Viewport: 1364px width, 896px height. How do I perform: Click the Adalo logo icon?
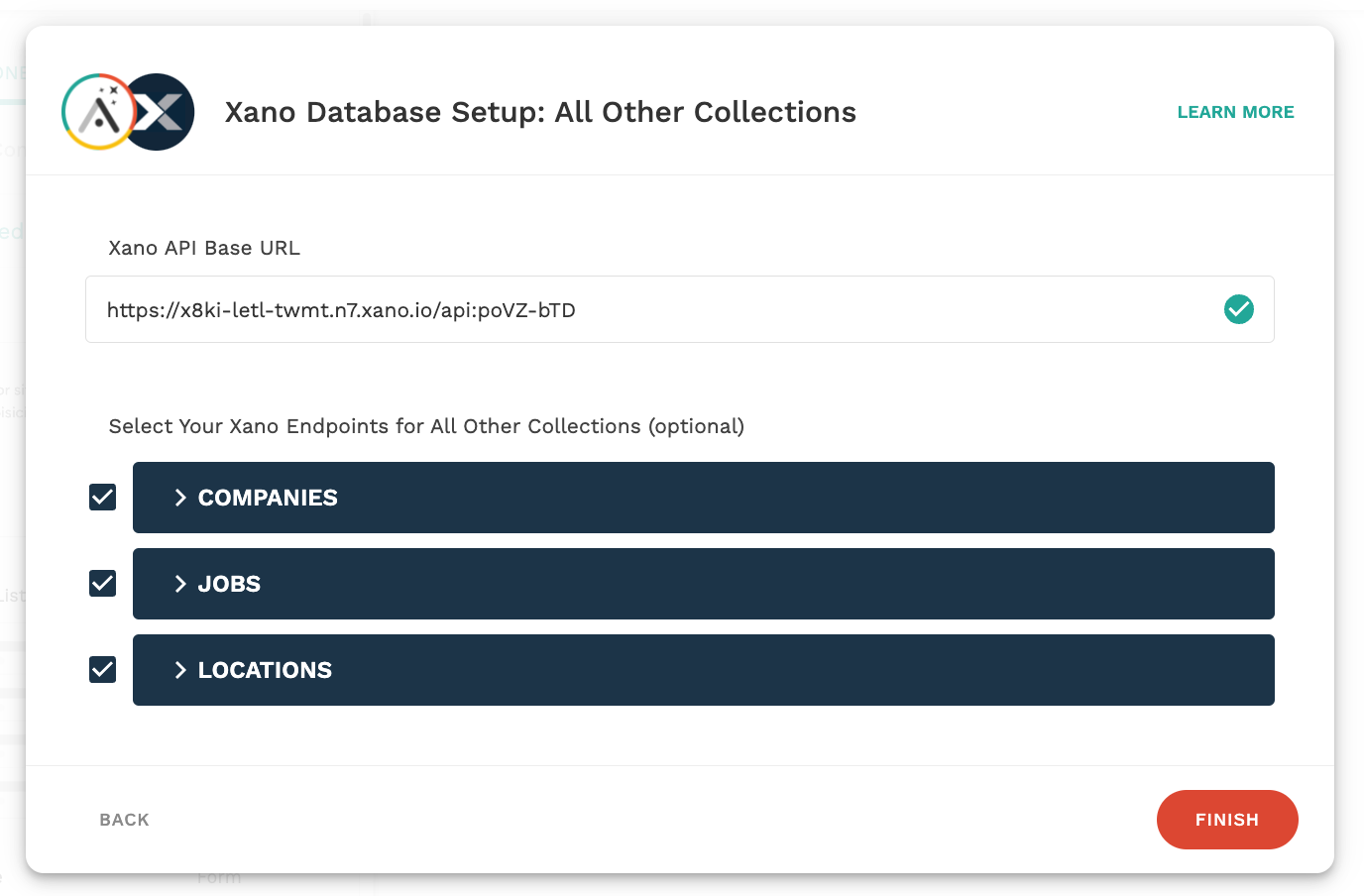[x=96, y=112]
